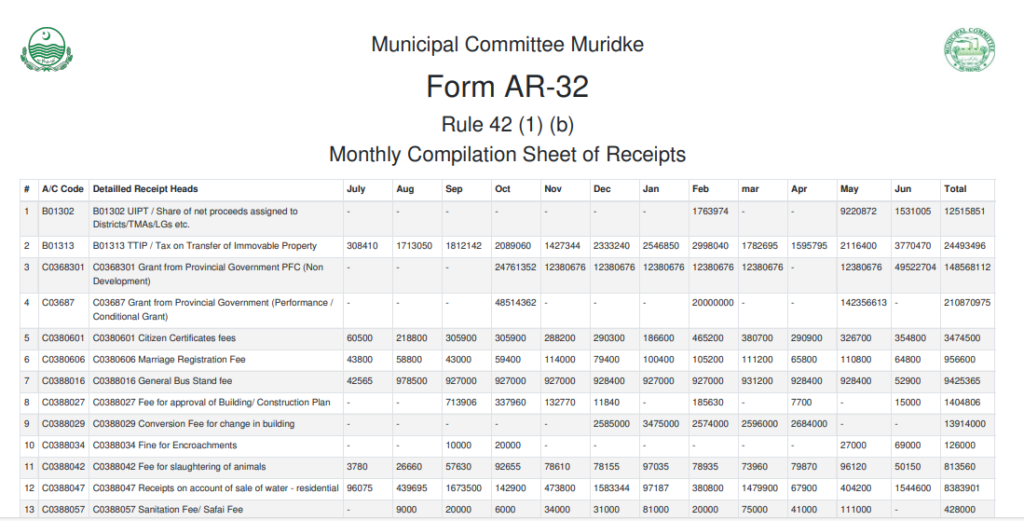Image resolution: width=1024 pixels, height=521 pixels.
Task: Select the Total column header
Action: point(955,189)
